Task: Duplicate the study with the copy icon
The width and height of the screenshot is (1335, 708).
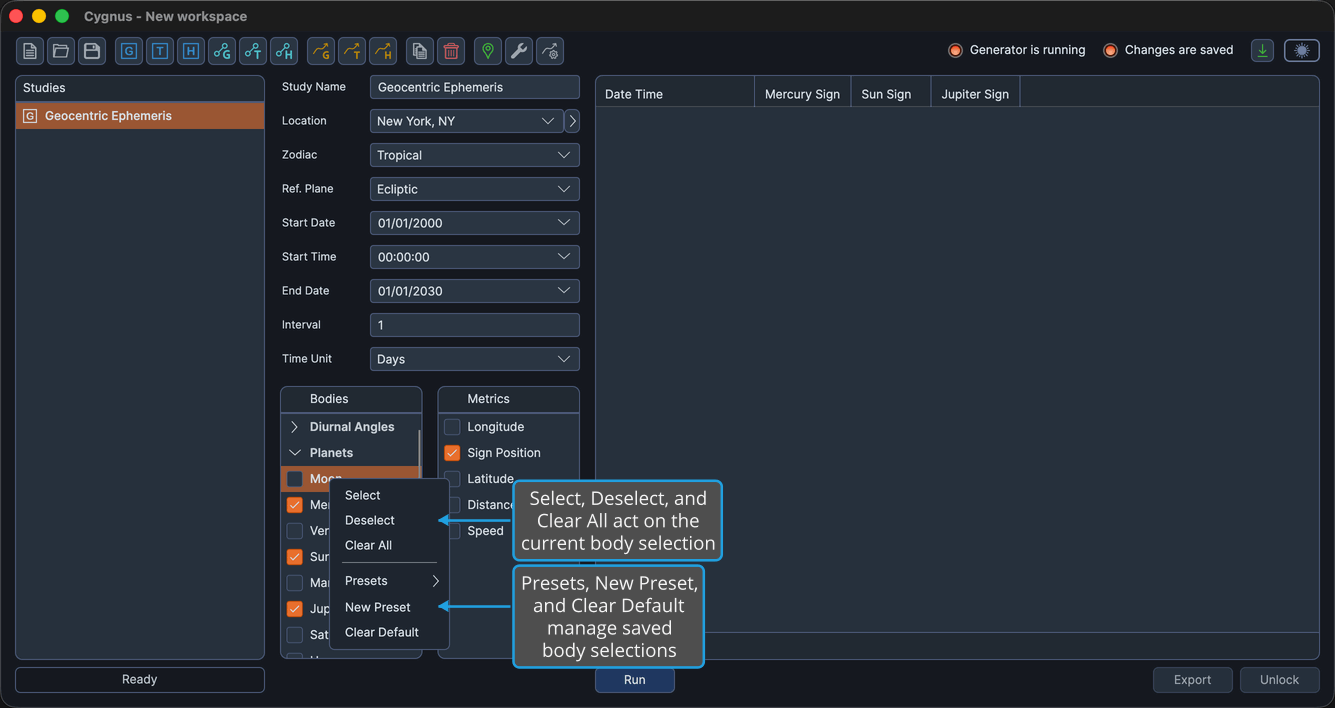Action: tap(420, 51)
